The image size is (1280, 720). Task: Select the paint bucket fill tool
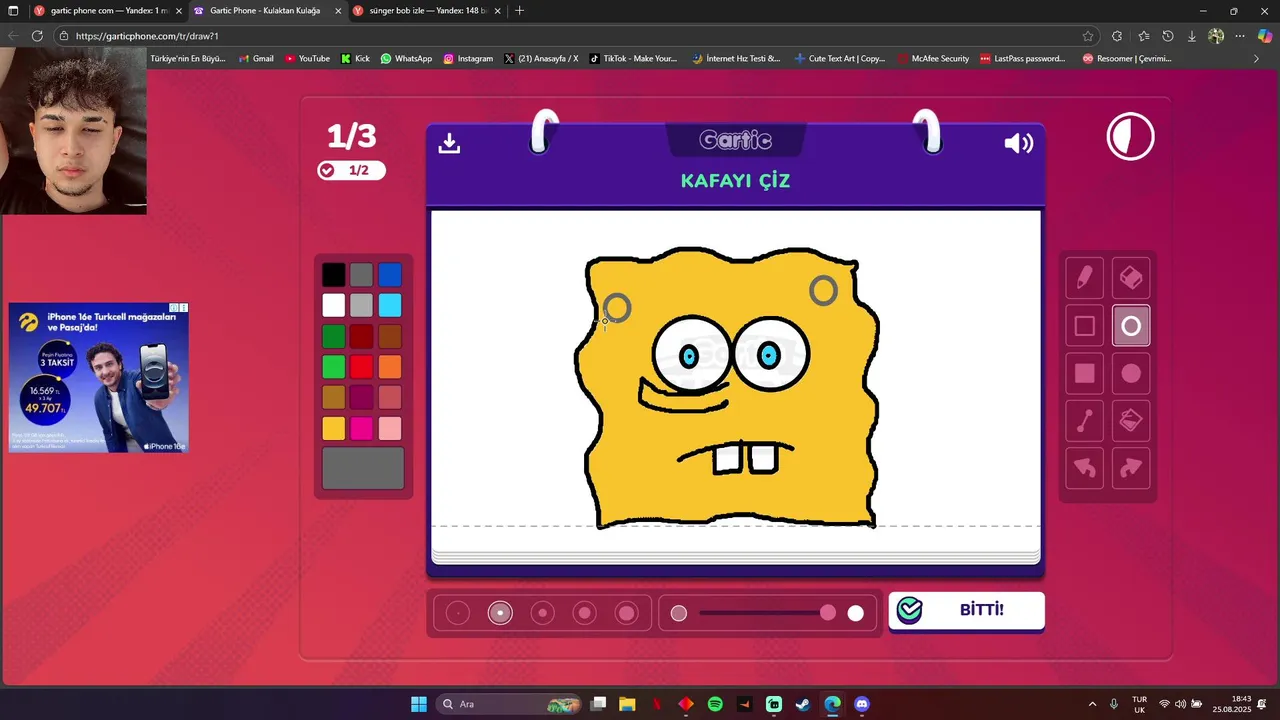pos(1131,421)
